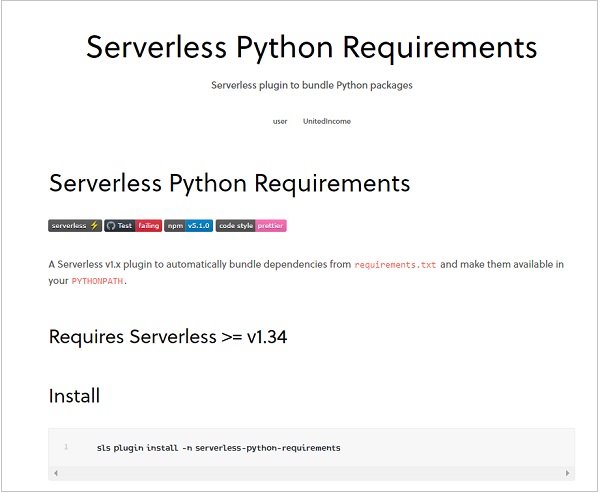Click the Install section heading
600x493 pixels.
74,396
